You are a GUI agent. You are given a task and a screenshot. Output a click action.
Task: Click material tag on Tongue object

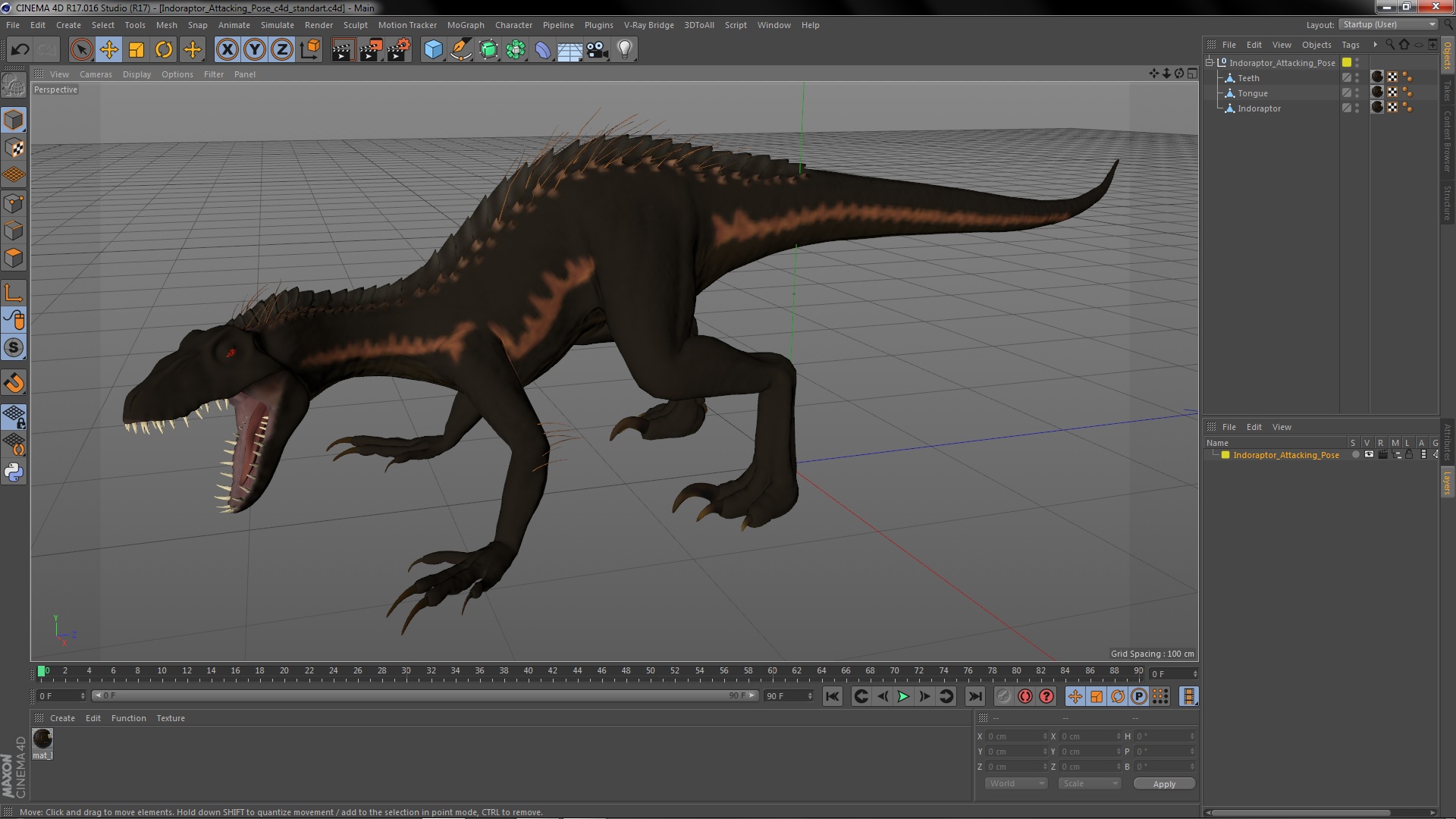point(1378,93)
